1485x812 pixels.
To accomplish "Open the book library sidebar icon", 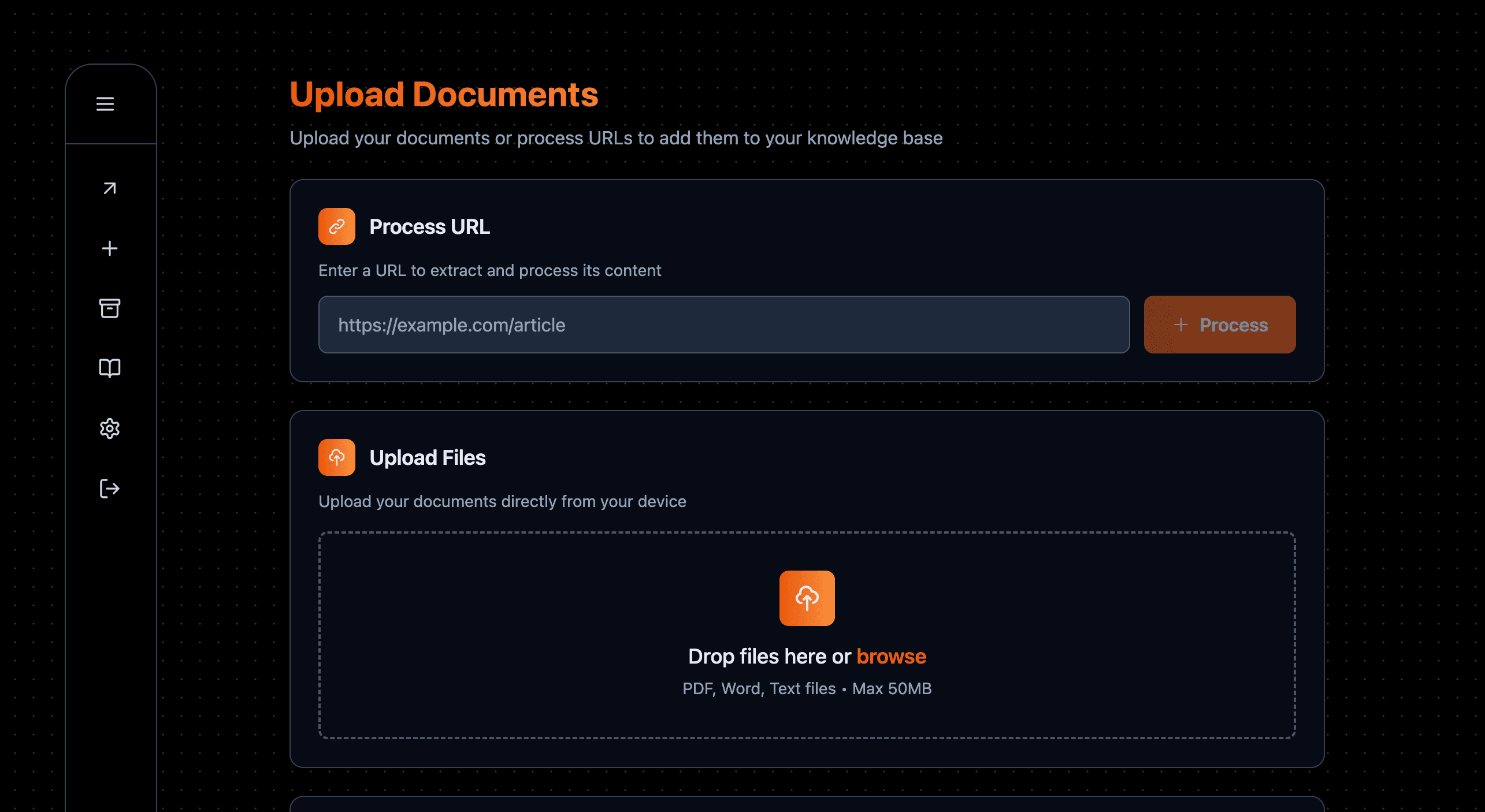I will pyautogui.click(x=109, y=368).
